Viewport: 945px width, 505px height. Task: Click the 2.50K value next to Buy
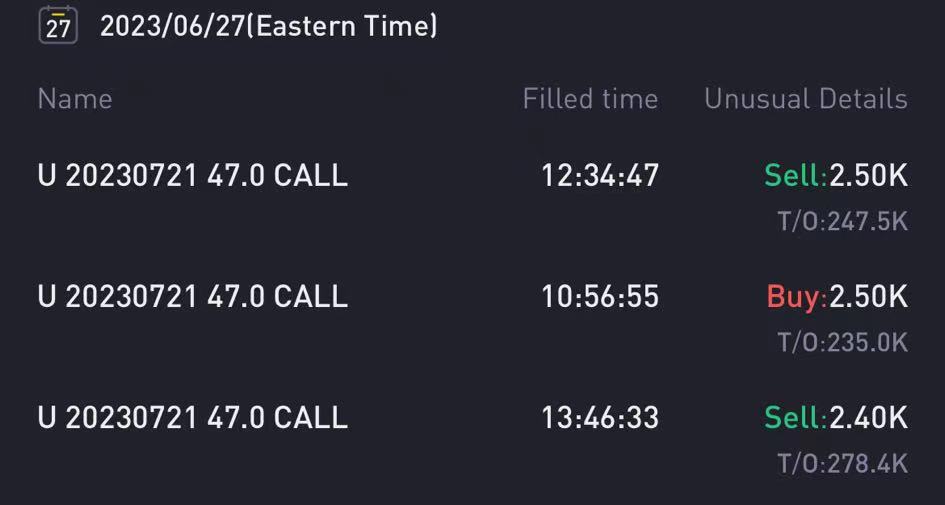tap(868, 297)
